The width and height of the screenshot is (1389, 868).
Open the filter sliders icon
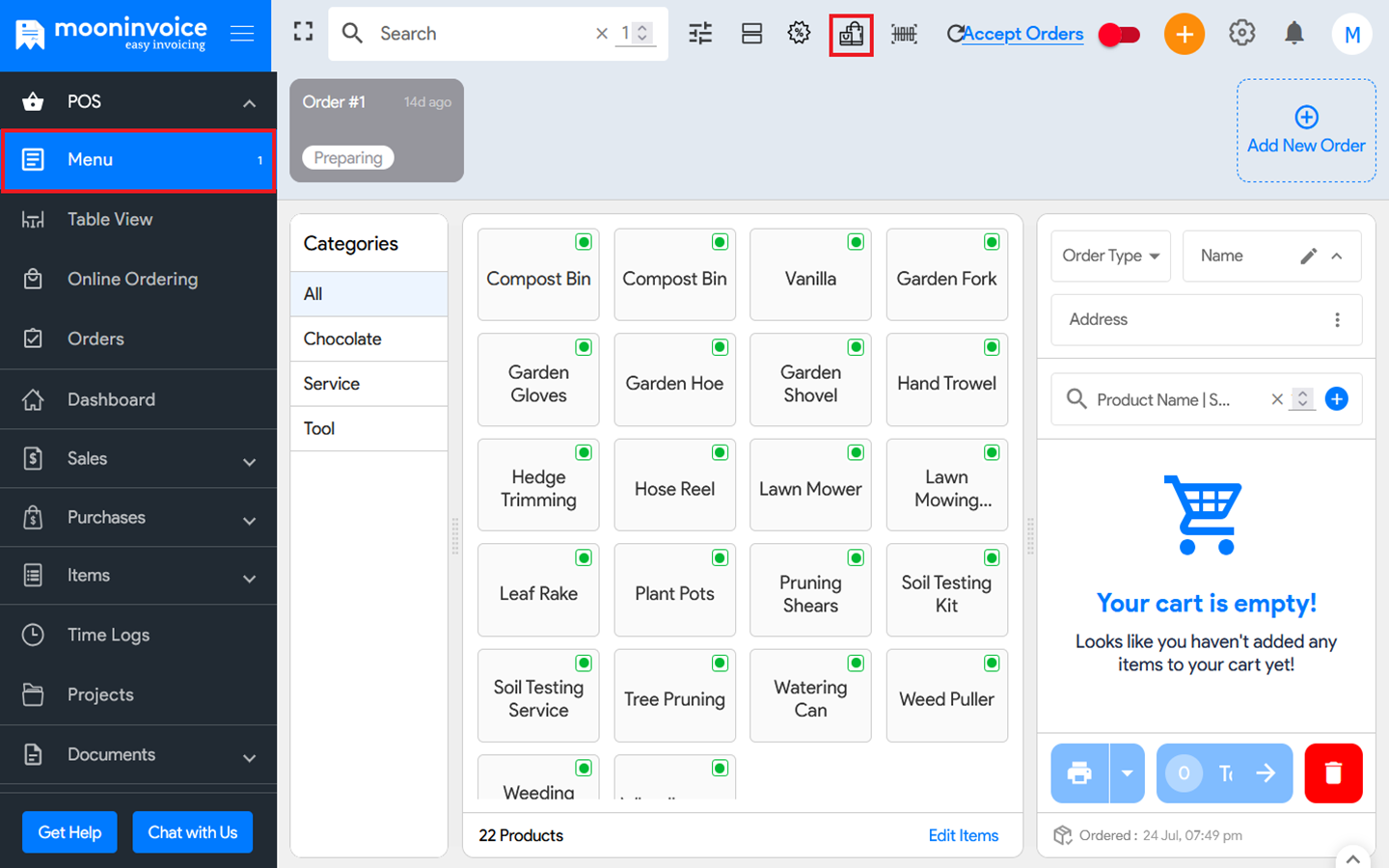tap(700, 34)
